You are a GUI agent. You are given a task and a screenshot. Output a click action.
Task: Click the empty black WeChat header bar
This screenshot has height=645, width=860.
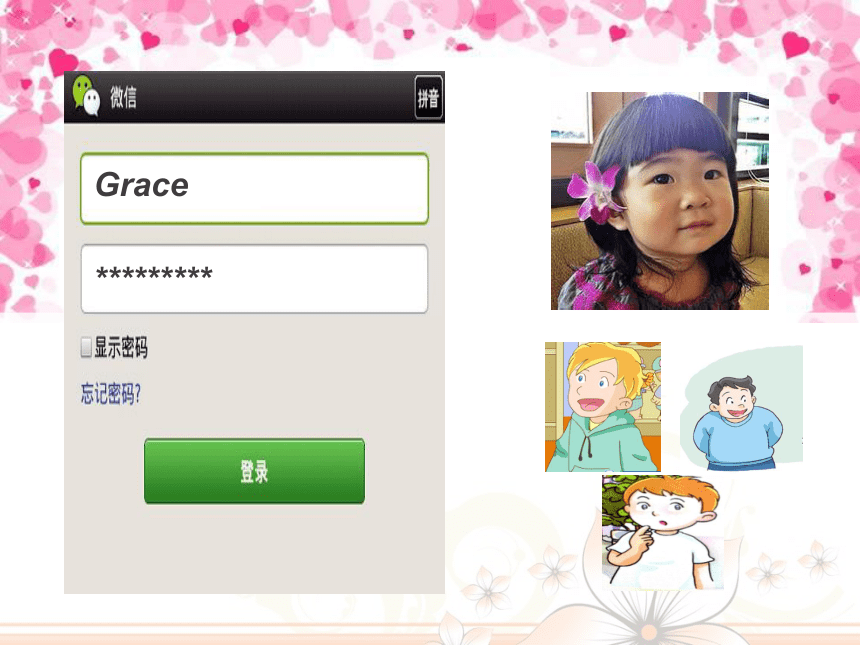point(274,97)
